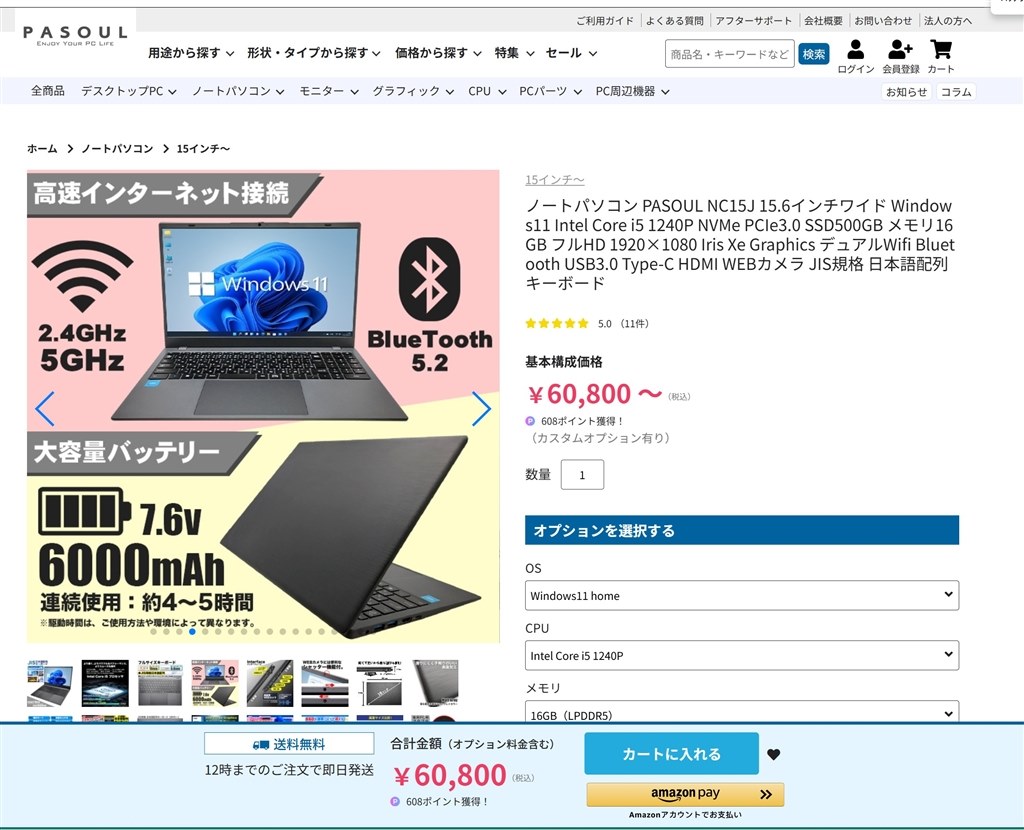
Task: Open 会社概要 link
Action: [823, 21]
